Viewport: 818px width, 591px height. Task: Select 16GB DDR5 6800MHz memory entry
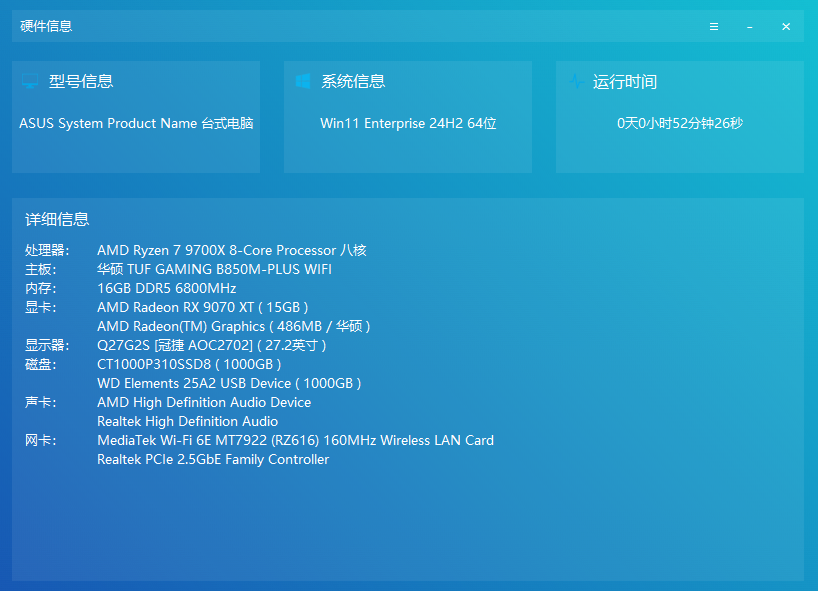pyautogui.click(x=166, y=288)
